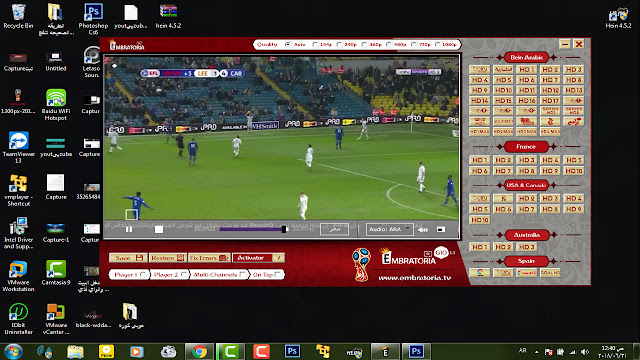Viewport: 640px width, 360px height.
Task: Click the France category header
Action: click(x=526, y=147)
